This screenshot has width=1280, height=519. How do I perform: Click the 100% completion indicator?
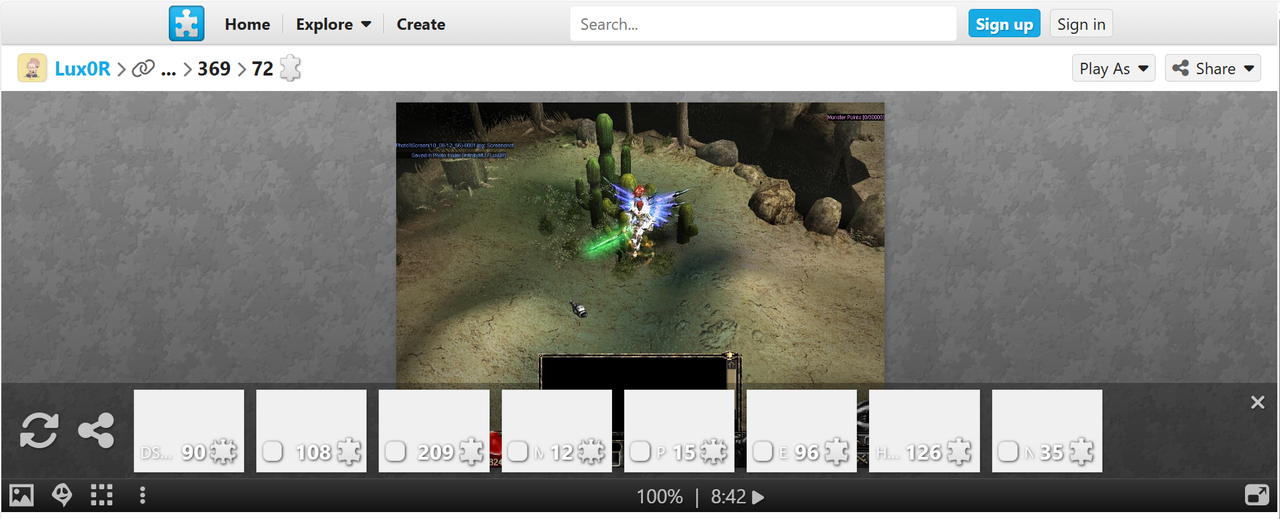click(x=660, y=496)
